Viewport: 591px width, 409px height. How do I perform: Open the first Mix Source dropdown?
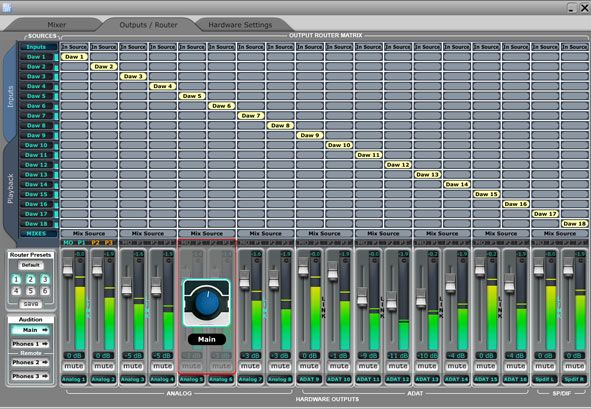pyautogui.click(x=89, y=233)
